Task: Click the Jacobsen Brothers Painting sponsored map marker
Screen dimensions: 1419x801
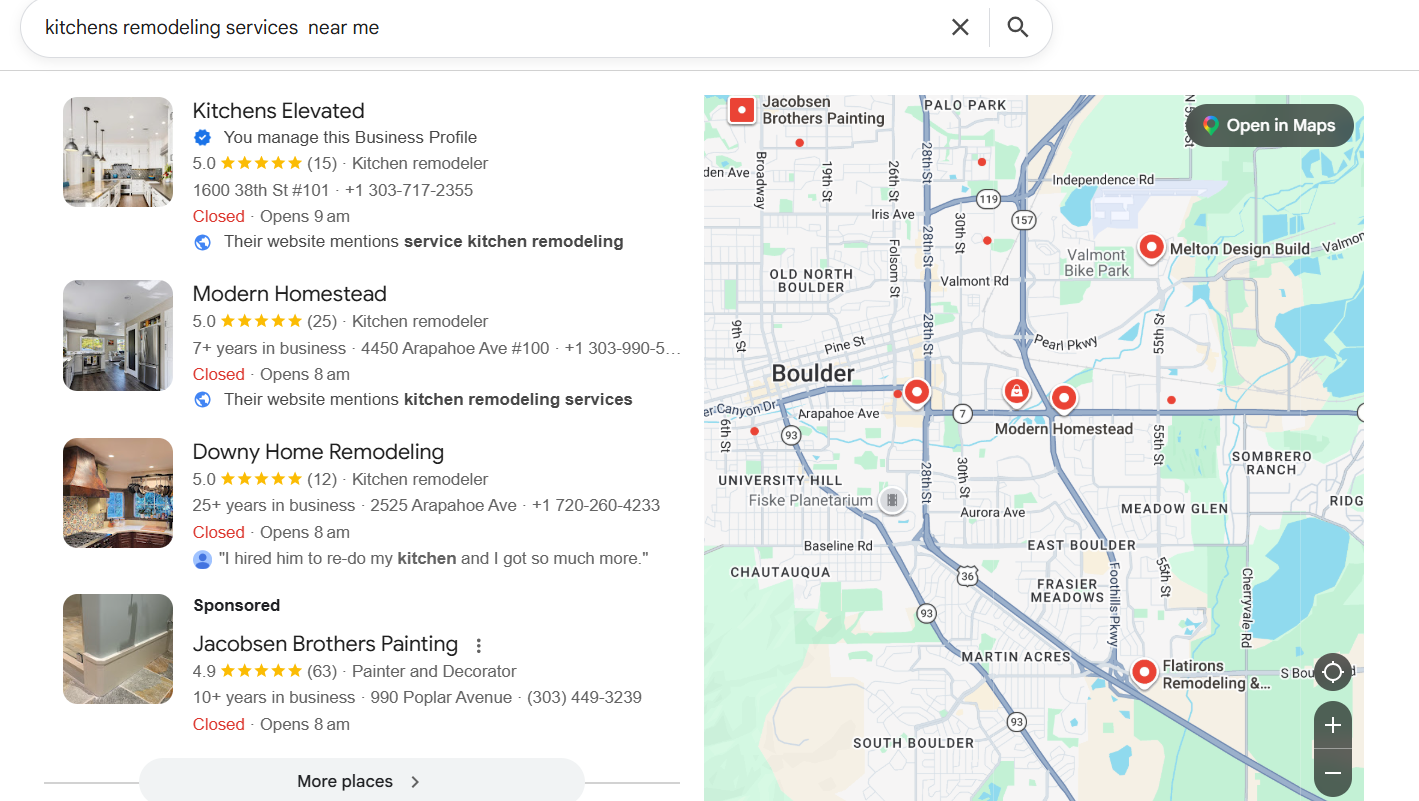Action: [742, 110]
